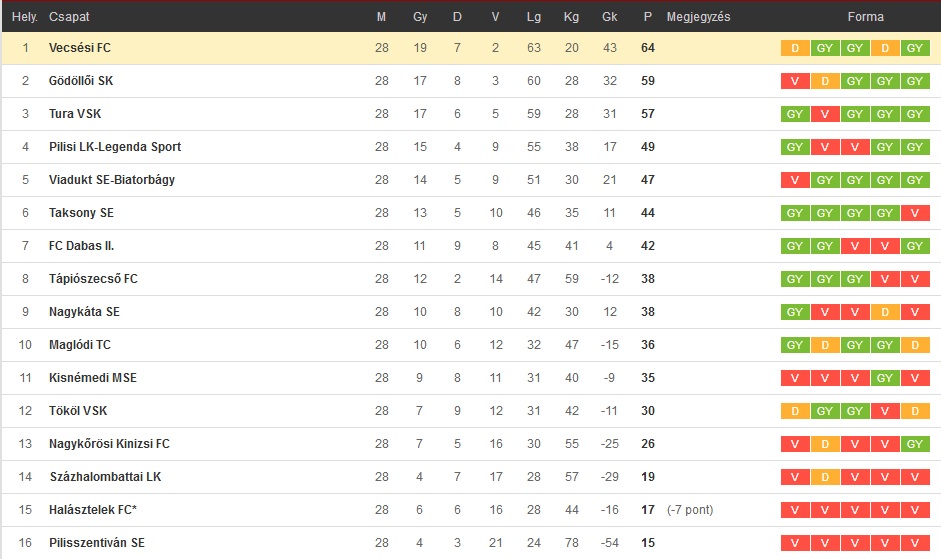Click Vecsési FC's most recent GY form badge
The image size is (941, 559).
(915, 48)
